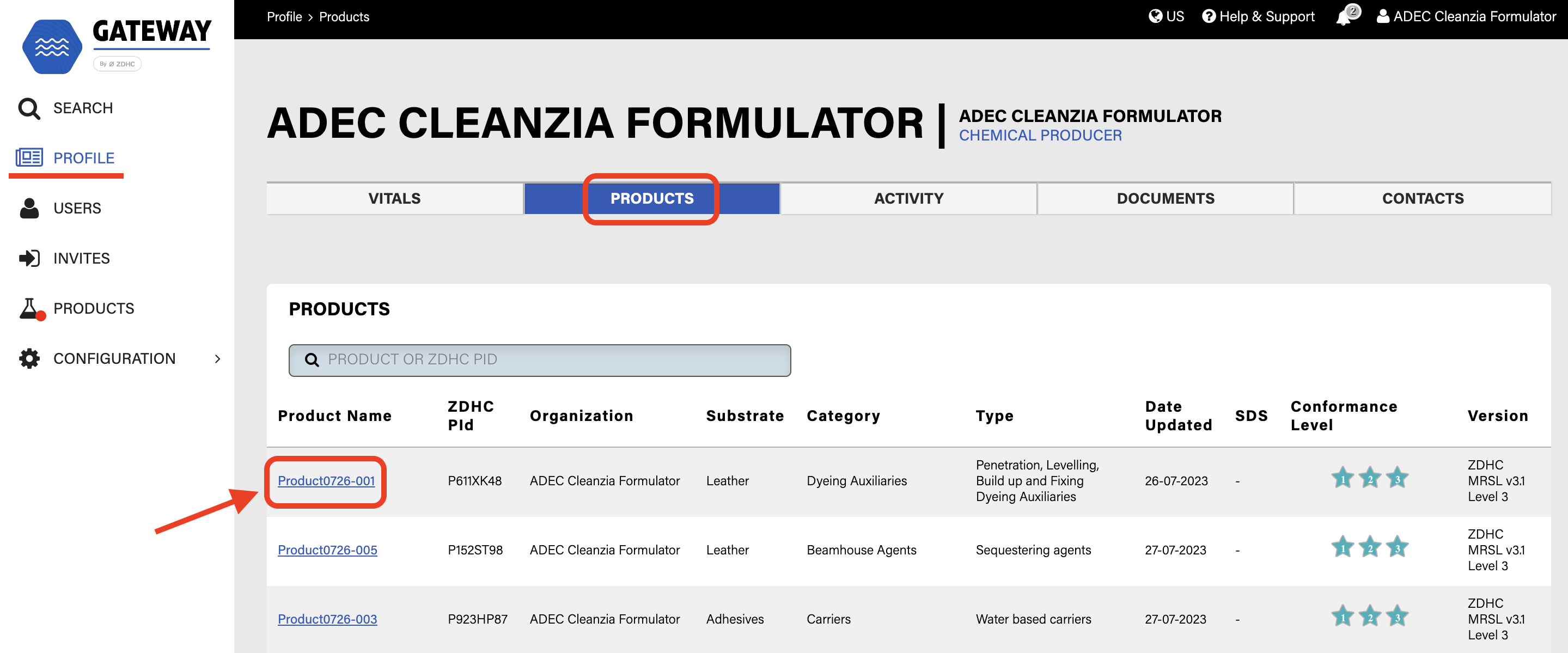The height and width of the screenshot is (653, 1568).
Task: Click the Gateway hexagon logo
Action: click(x=52, y=47)
